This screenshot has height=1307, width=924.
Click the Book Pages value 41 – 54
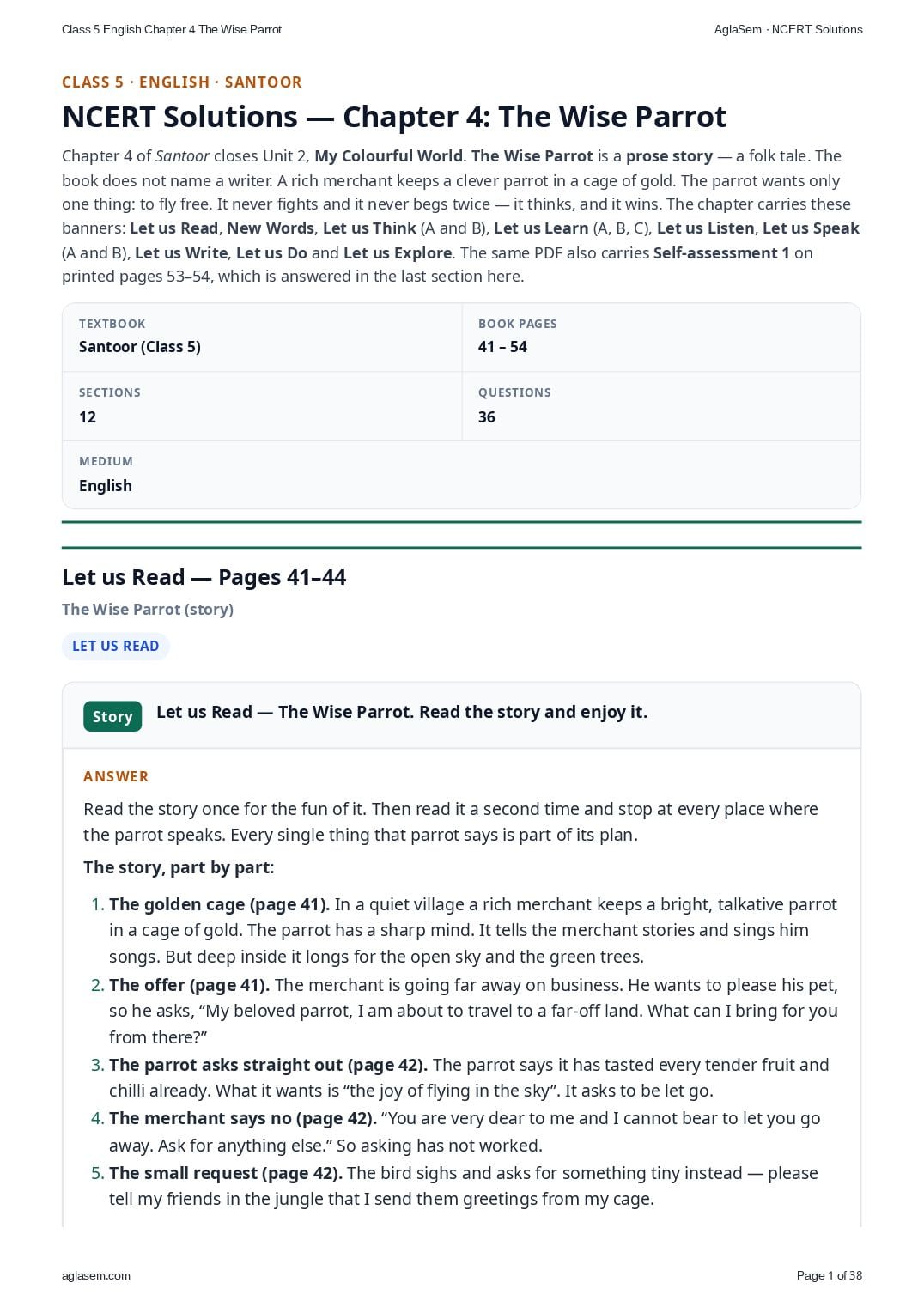pyautogui.click(x=502, y=347)
